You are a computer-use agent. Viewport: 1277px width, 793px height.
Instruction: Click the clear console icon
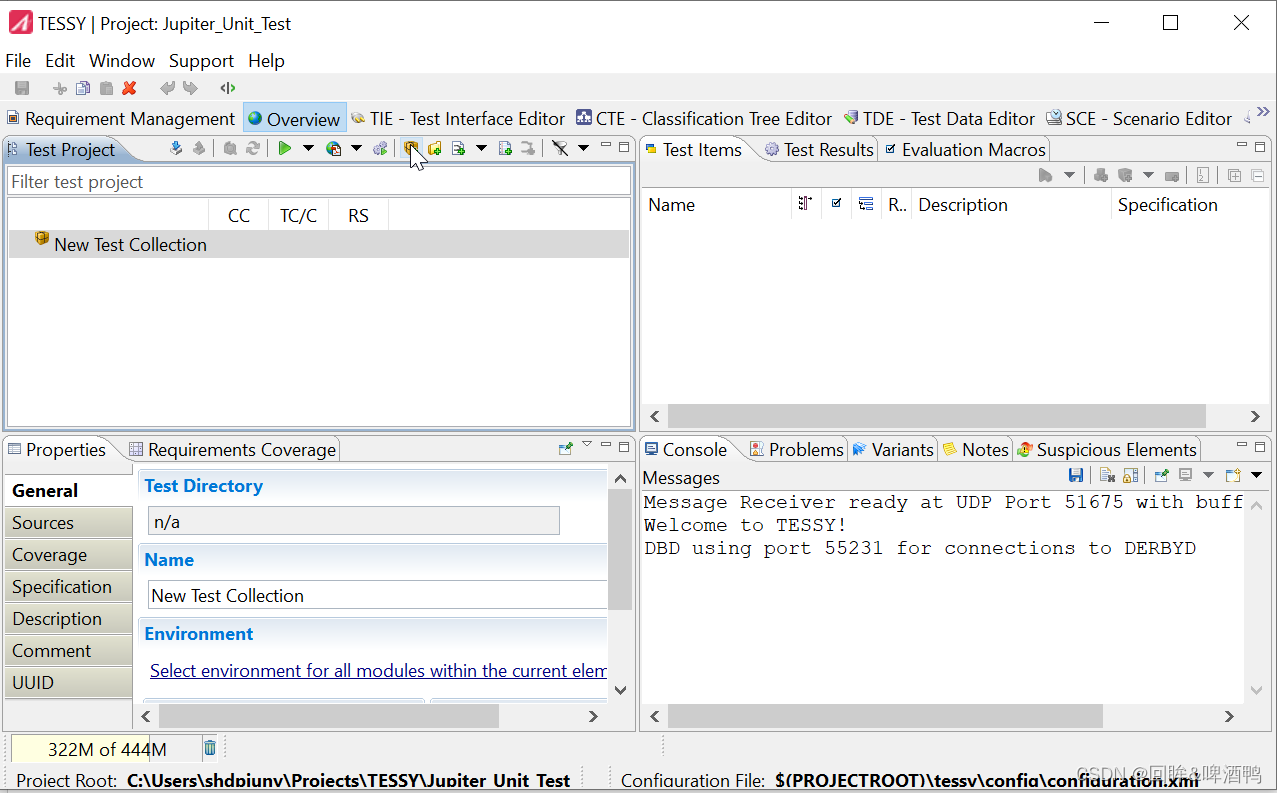pos(1107,475)
